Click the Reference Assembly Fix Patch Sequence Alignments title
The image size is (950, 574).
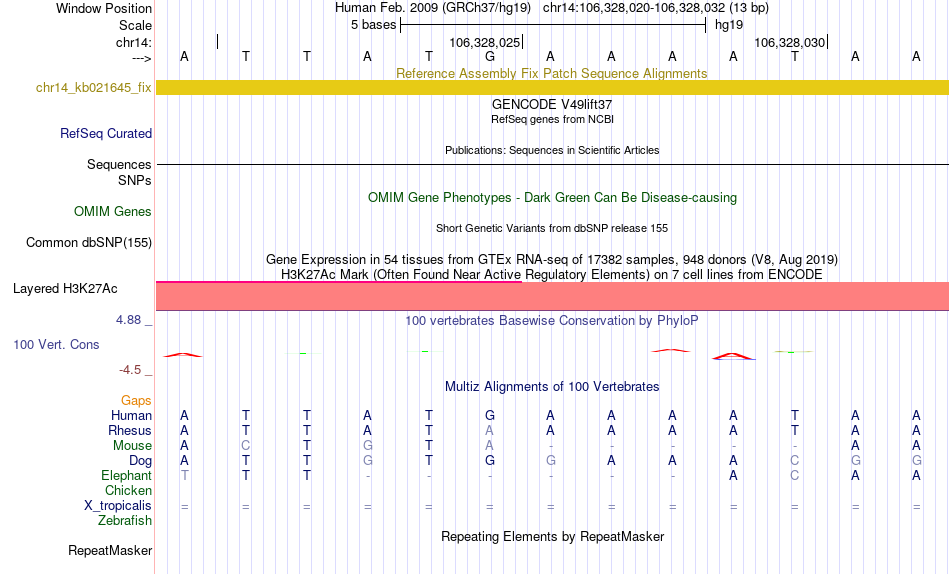coord(551,73)
